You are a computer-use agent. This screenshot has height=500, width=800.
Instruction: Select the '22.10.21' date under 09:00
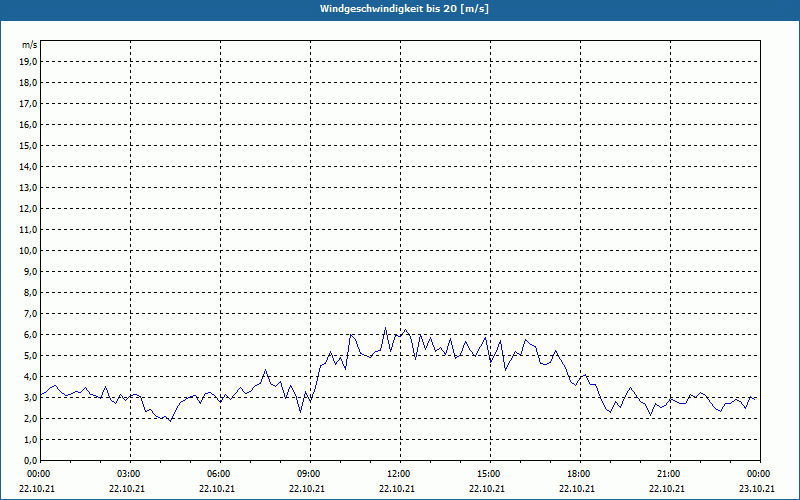(307, 489)
